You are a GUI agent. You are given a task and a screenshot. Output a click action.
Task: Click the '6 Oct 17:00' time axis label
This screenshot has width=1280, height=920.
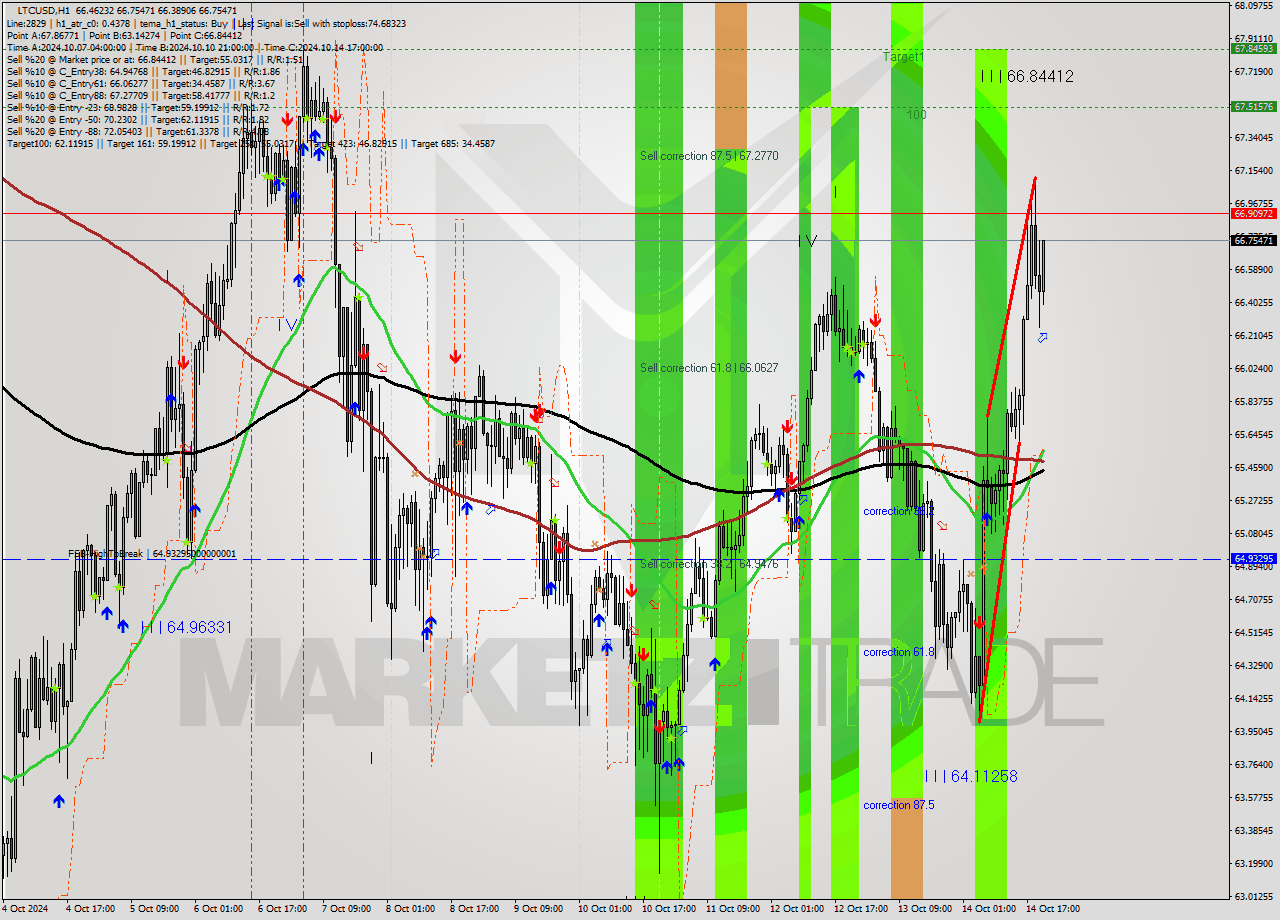282,909
